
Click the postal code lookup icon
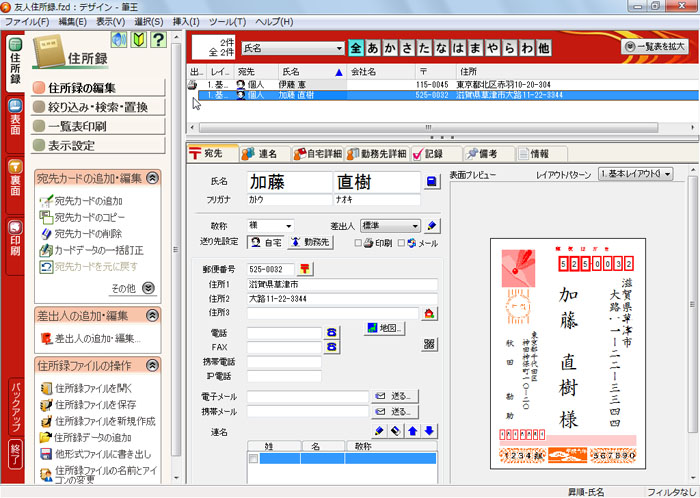coord(306,268)
